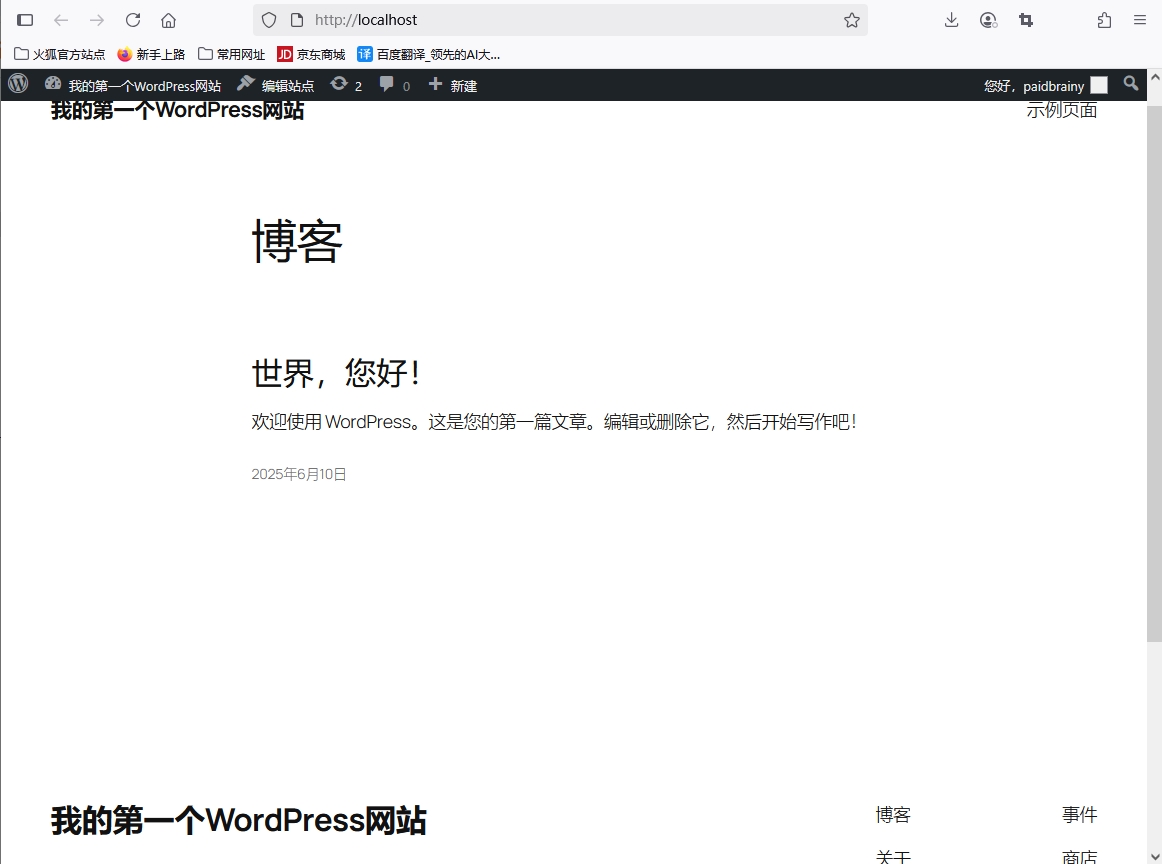Open the footer 事件 link

coord(1080,815)
